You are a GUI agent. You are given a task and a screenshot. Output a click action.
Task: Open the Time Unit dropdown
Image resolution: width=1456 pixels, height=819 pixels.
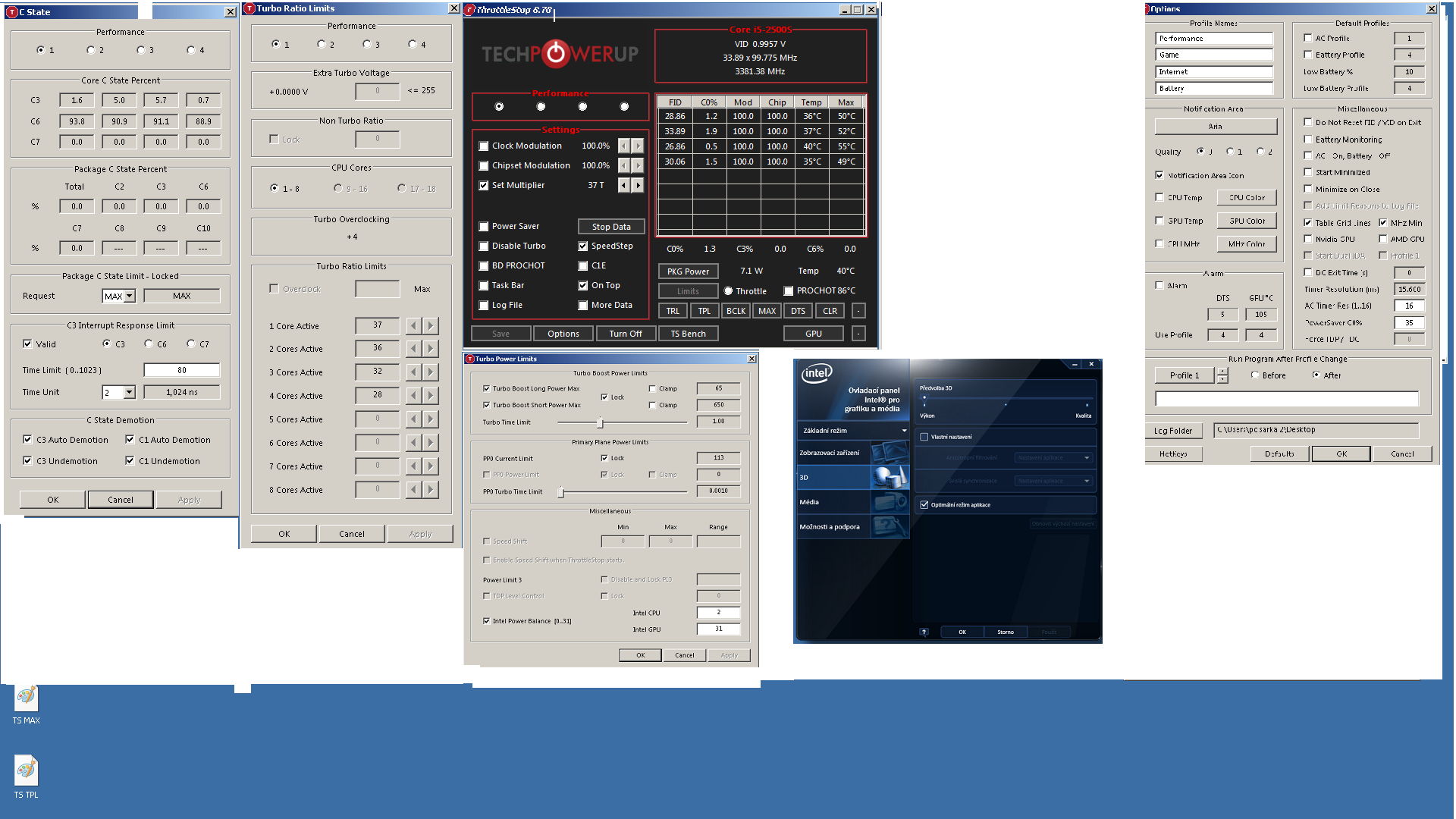pos(130,392)
